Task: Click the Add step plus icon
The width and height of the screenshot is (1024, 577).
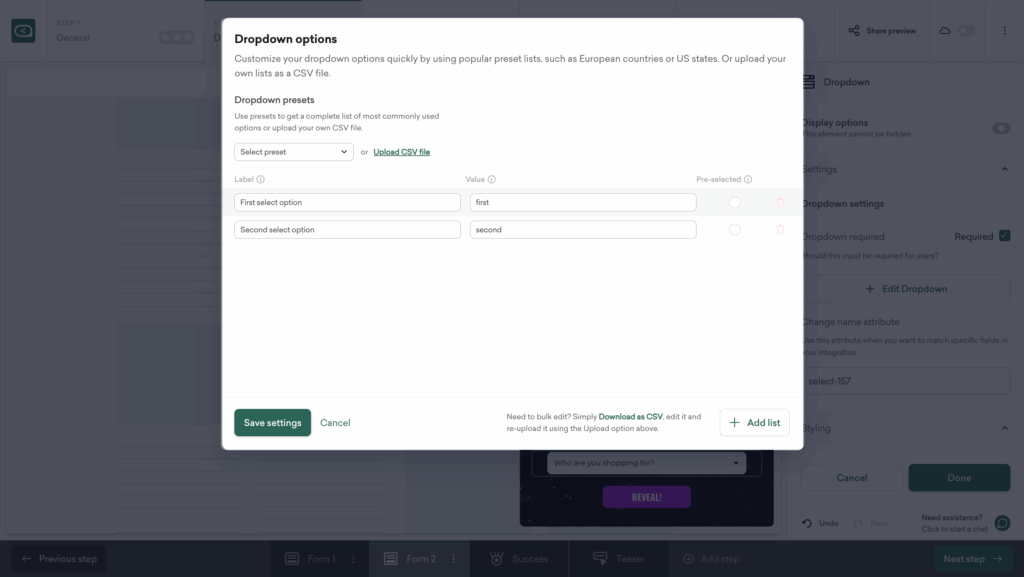Action: pyautogui.click(x=688, y=559)
